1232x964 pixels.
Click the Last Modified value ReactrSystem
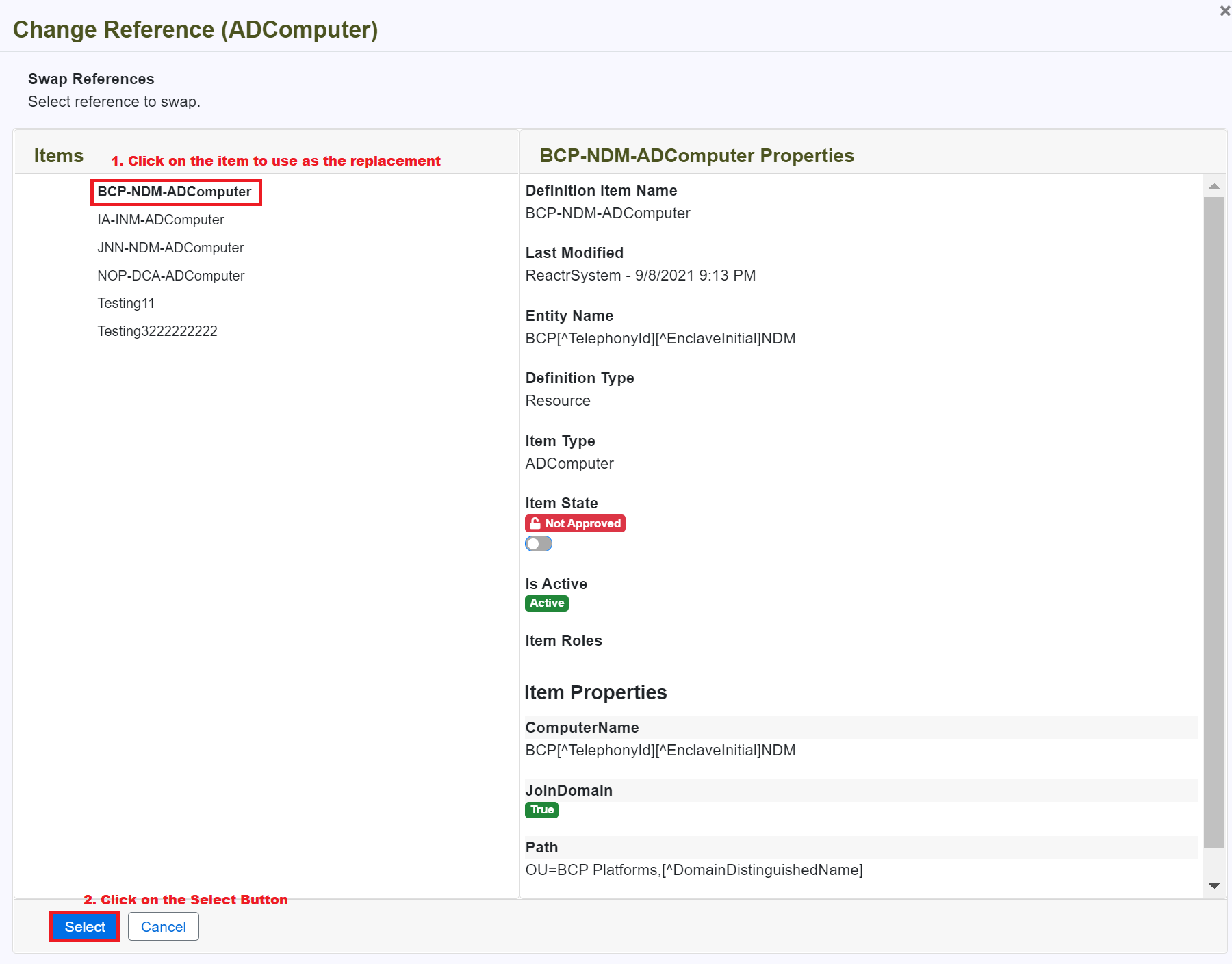tap(641, 276)
